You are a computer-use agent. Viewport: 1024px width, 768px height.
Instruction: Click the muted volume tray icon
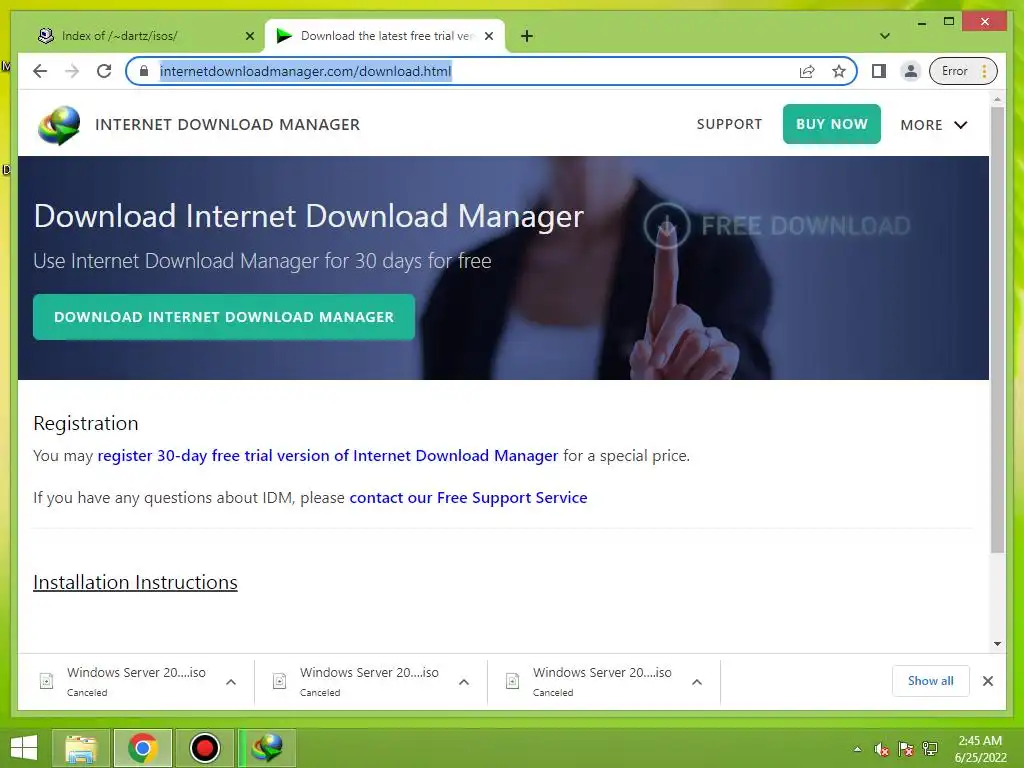tap(882, 749)
